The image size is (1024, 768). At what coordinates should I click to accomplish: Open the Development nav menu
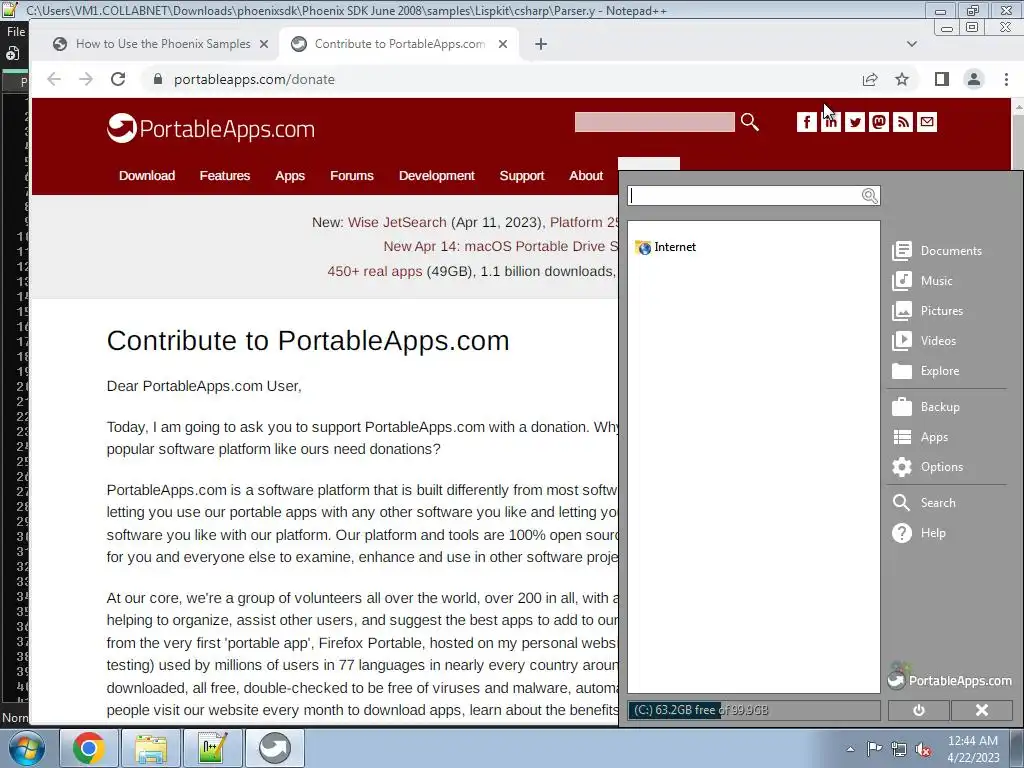click(437, 176)
